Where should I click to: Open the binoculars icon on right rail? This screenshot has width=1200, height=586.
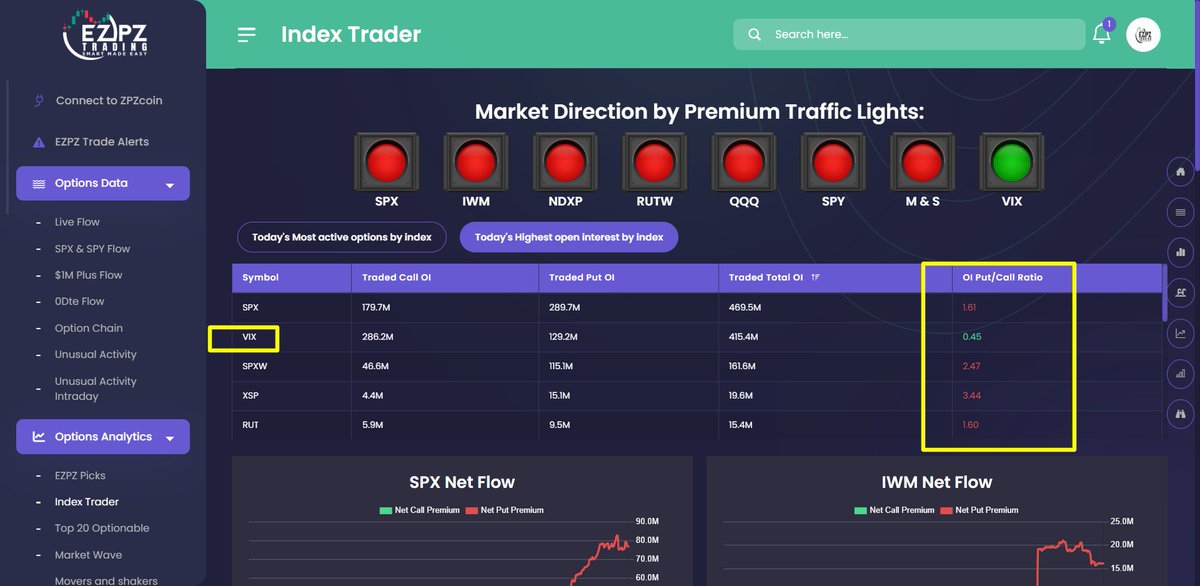point(1180,413)
